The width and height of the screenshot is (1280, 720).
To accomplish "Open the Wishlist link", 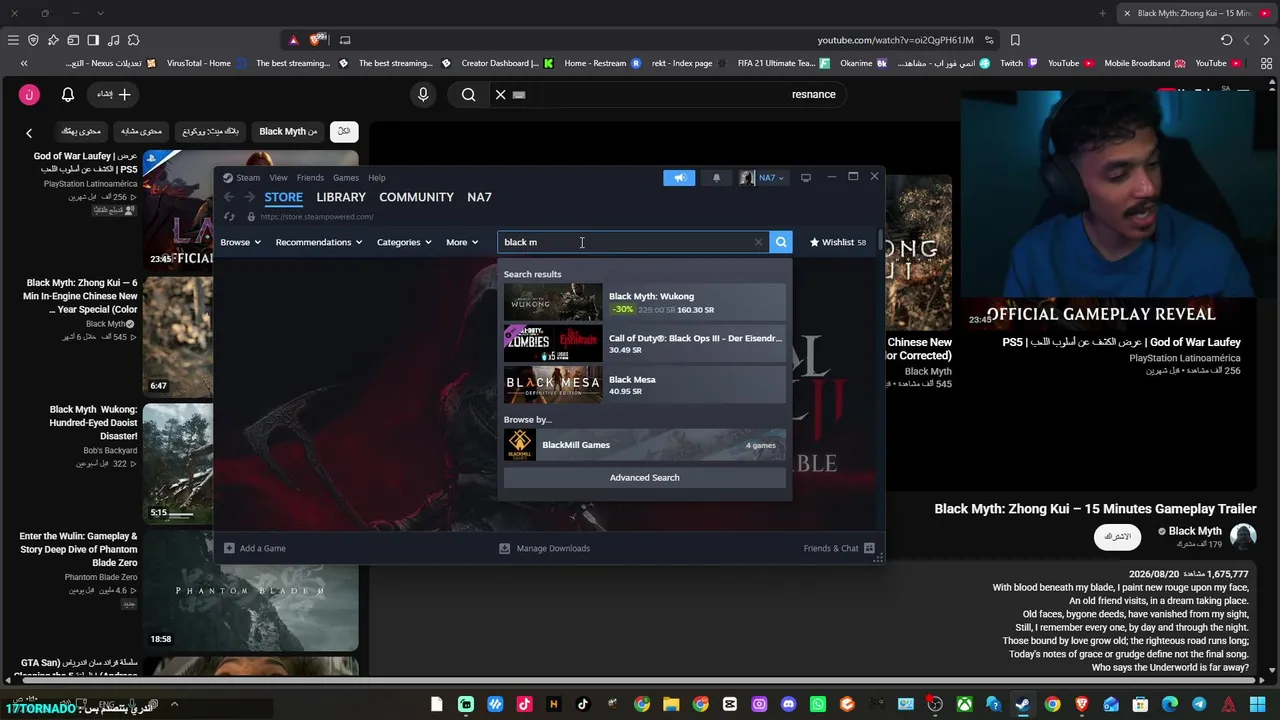I will tap(838, 242).
